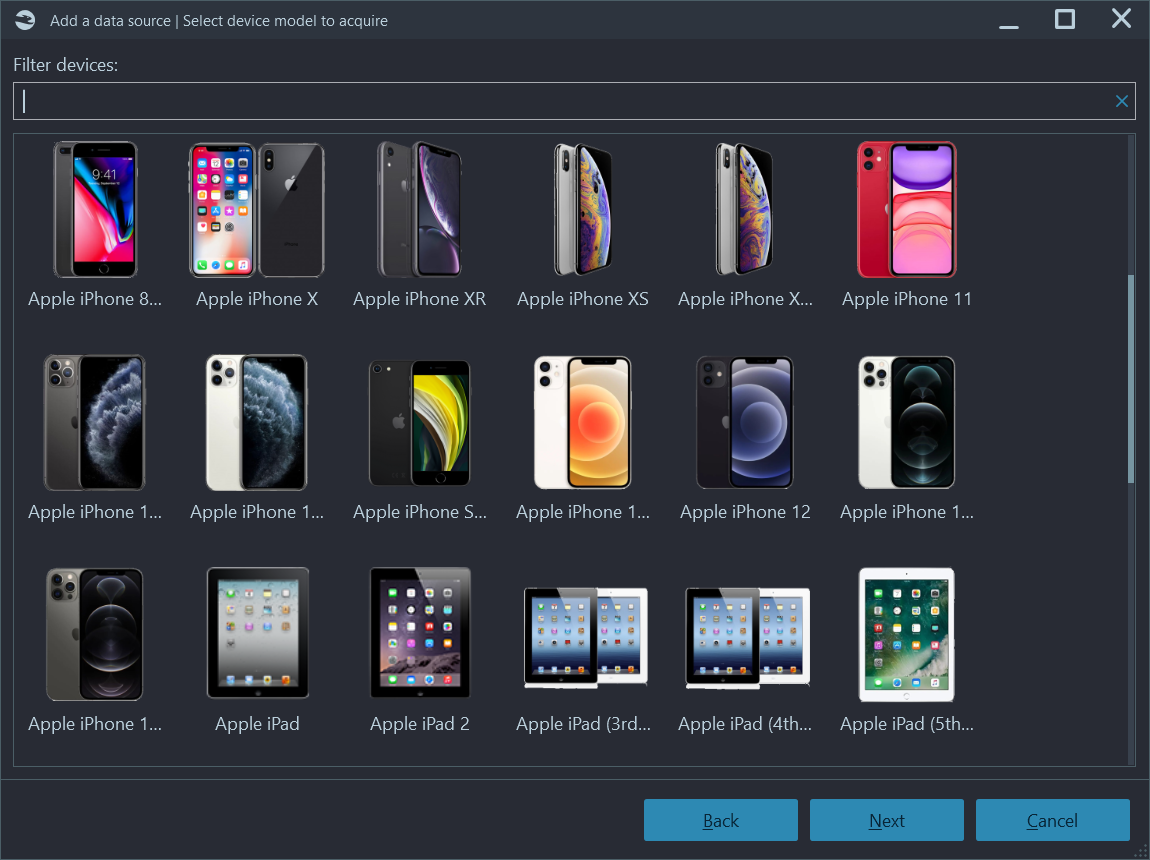Cancel the add data source dialog
1150x860 pixels.
(x=1052, y=820)
